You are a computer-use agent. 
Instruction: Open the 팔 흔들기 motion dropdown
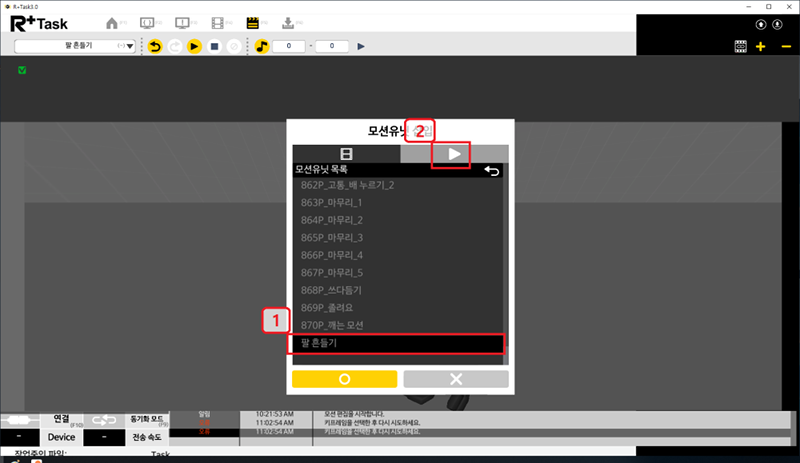point(76,46)
